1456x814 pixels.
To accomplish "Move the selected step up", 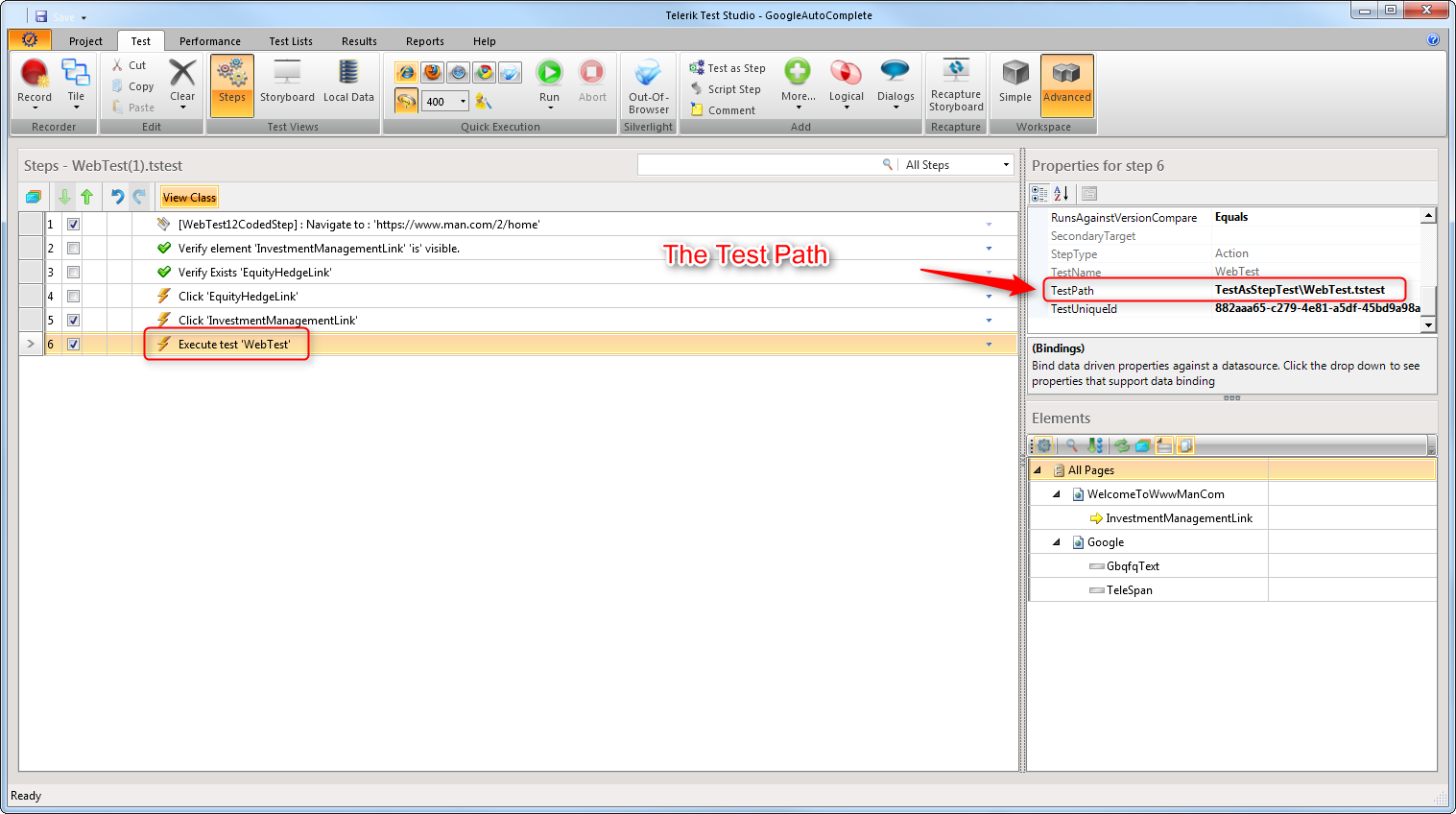I will (x=87, y=197).
